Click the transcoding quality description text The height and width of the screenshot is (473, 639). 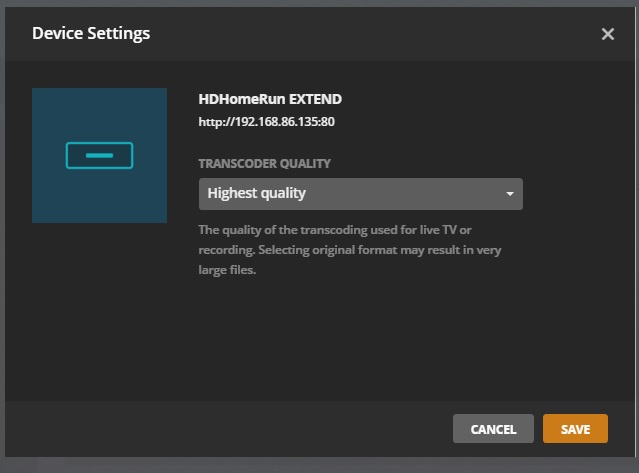350,250
